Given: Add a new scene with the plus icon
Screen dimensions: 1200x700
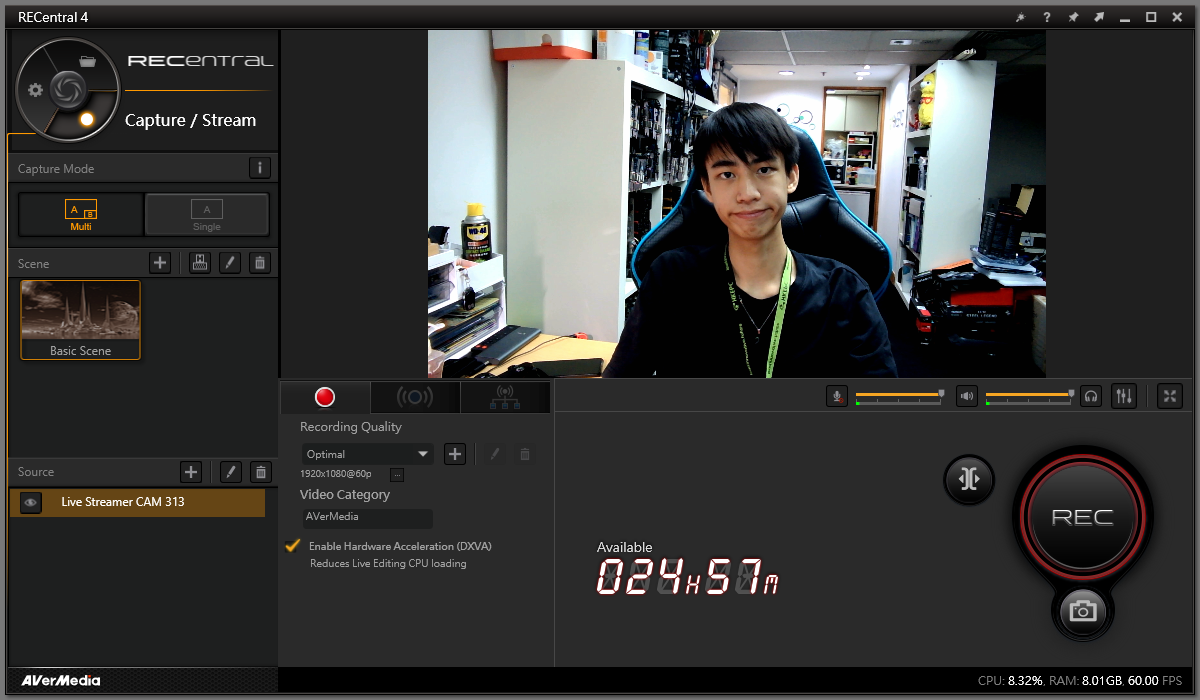Looking at the screenshot, I should coord(160,263).
